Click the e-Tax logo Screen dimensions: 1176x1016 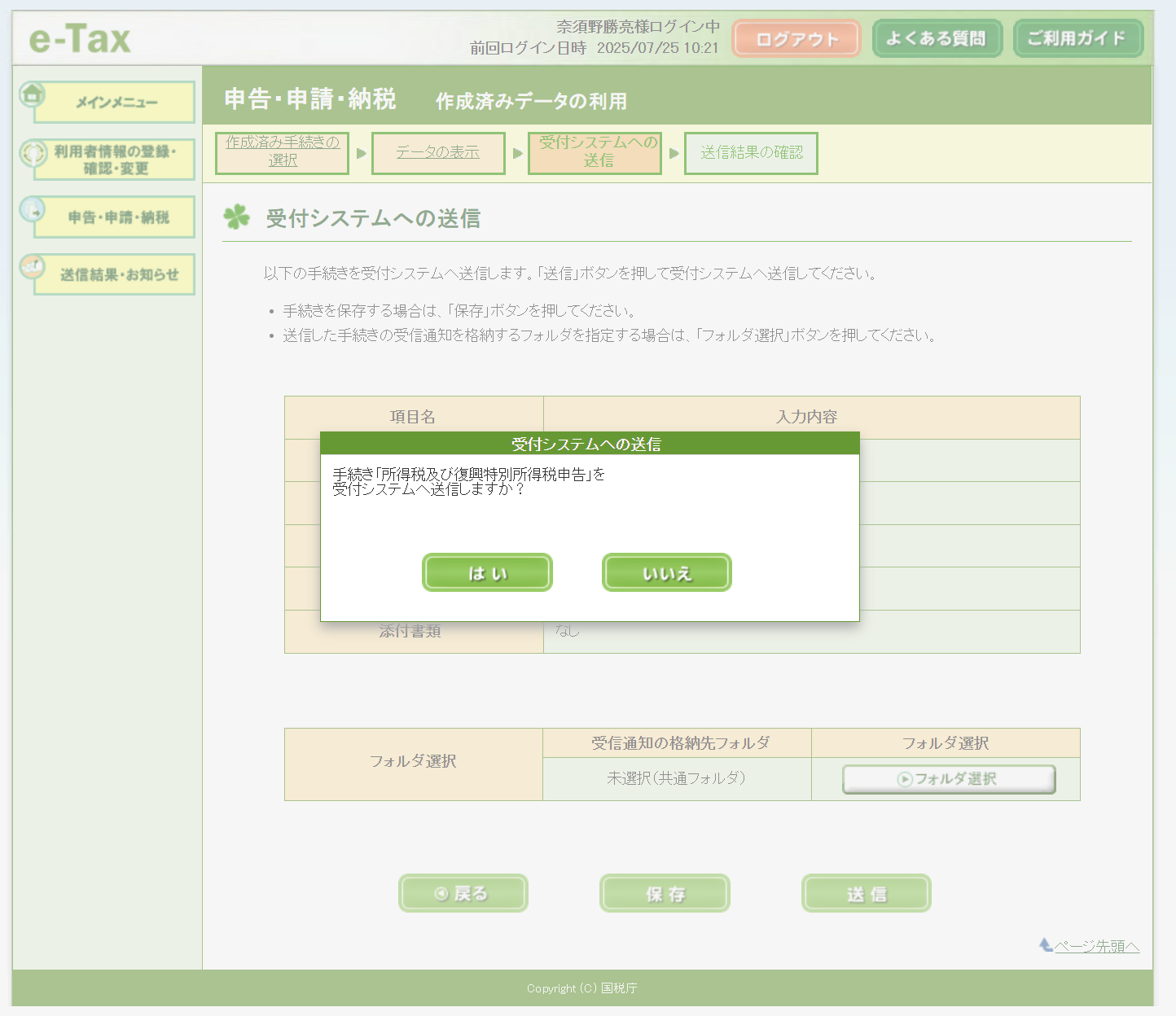click(x=80, y=38)
